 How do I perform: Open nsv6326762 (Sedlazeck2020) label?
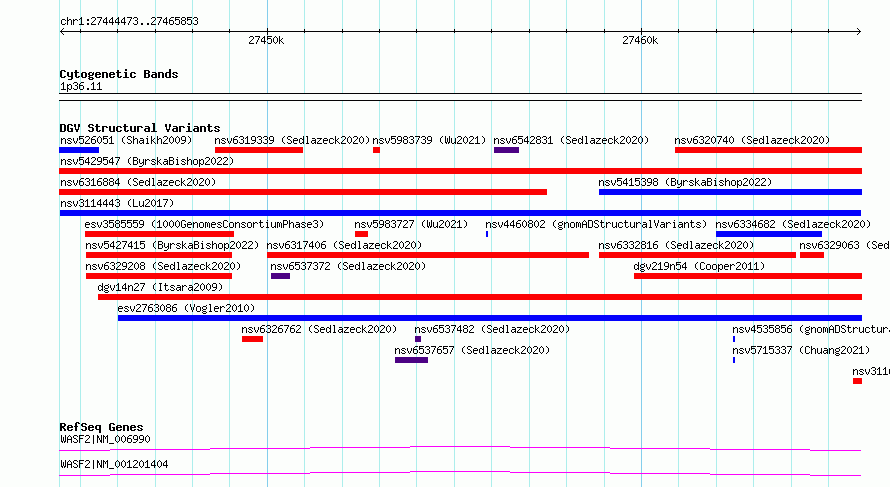[x=319, y=329]
